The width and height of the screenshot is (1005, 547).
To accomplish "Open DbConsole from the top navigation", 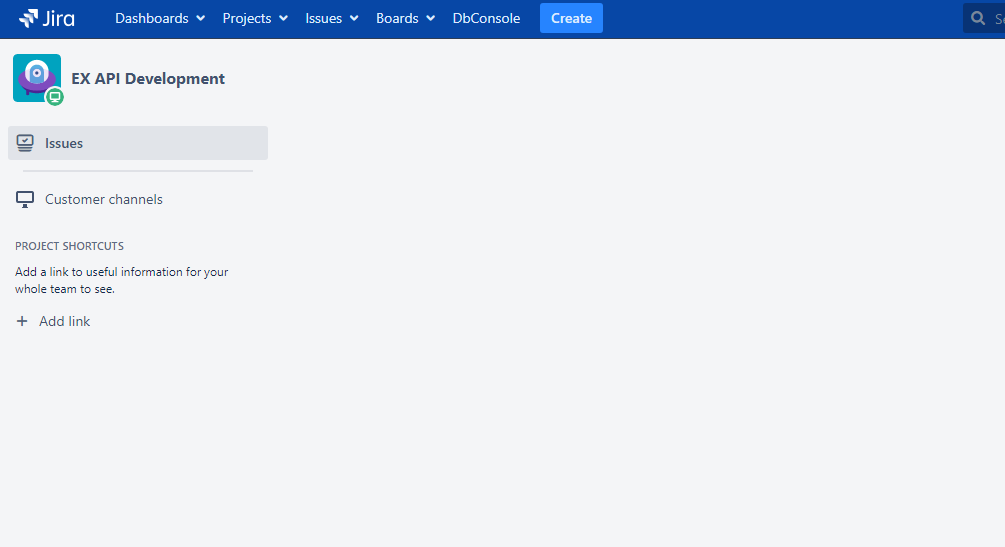I will (486, 18).
